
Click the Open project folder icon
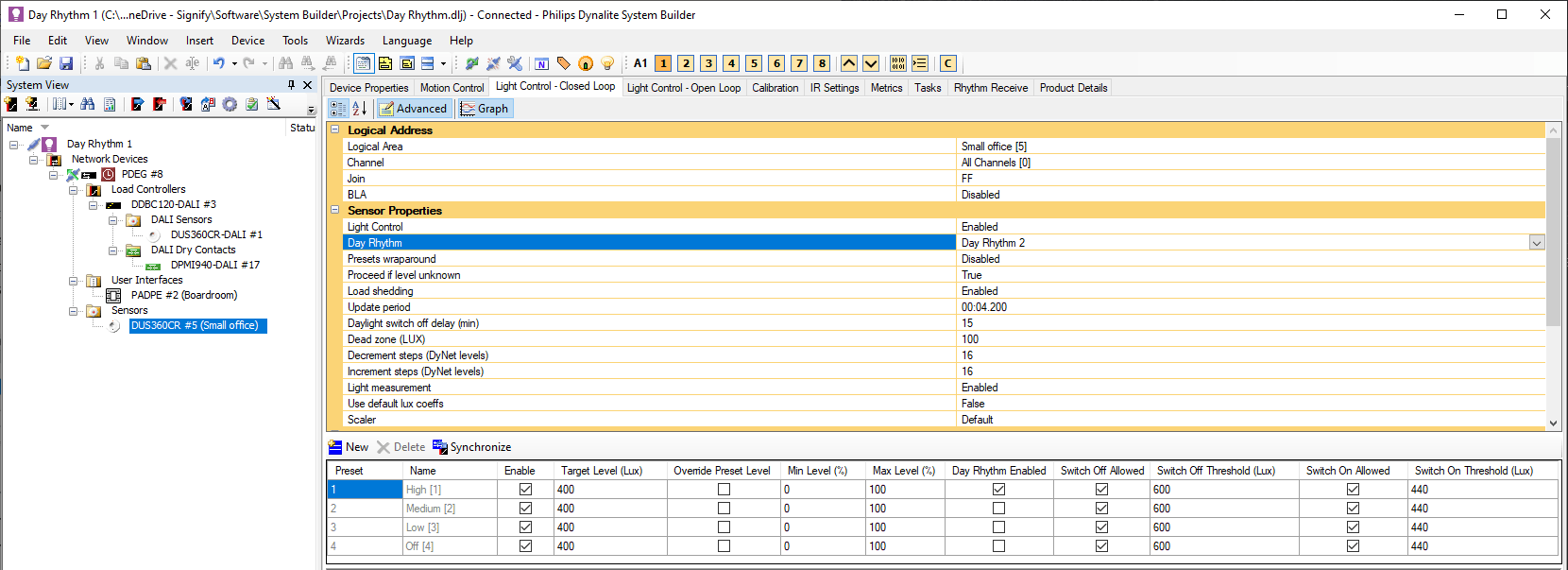point(44,63)
